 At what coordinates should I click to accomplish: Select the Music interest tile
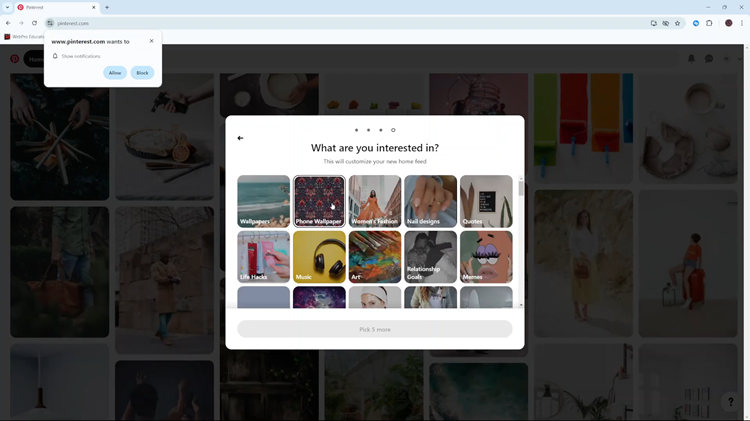coord(319,257)
